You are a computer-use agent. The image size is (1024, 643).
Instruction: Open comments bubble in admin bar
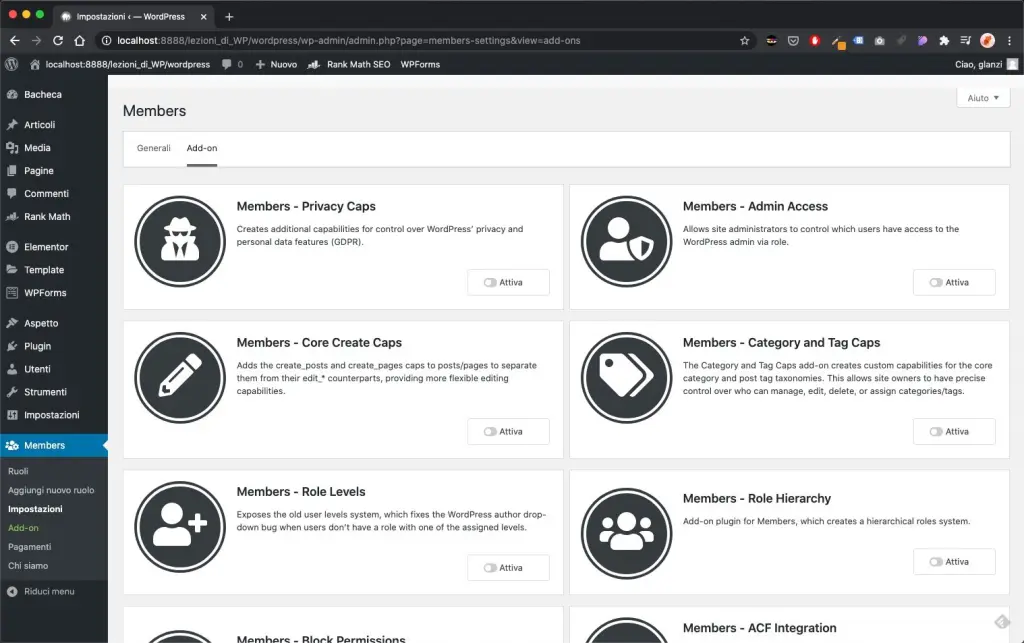(x=227, y=64)
